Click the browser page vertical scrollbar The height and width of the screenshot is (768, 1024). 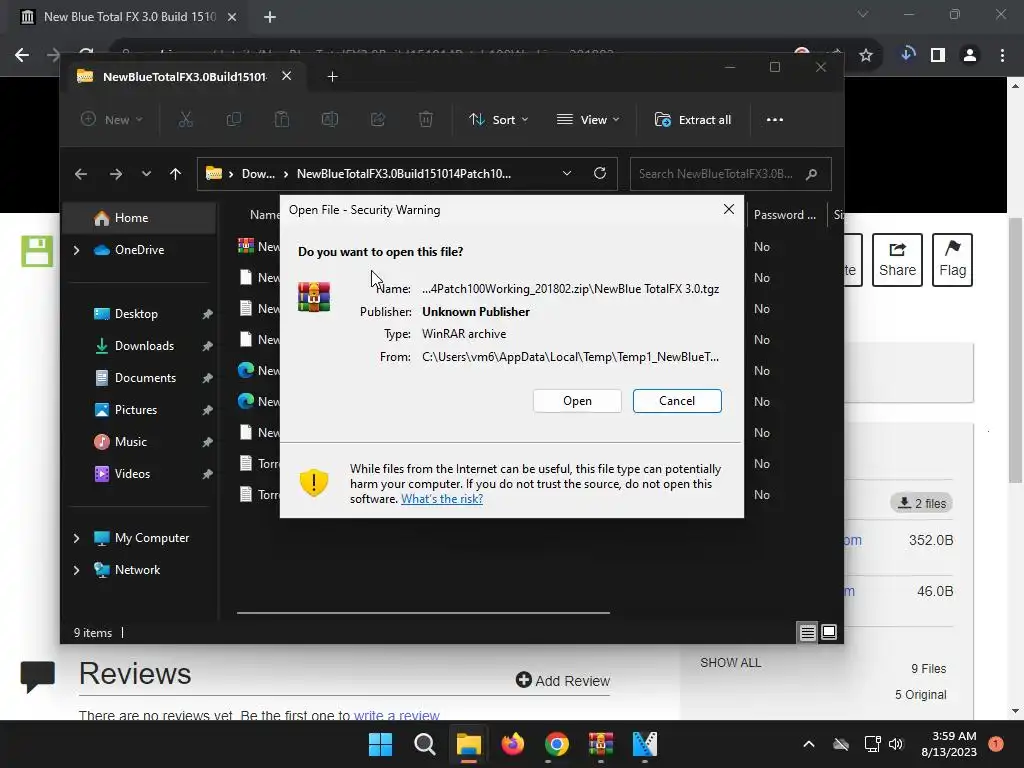(x=1016, y=350)
